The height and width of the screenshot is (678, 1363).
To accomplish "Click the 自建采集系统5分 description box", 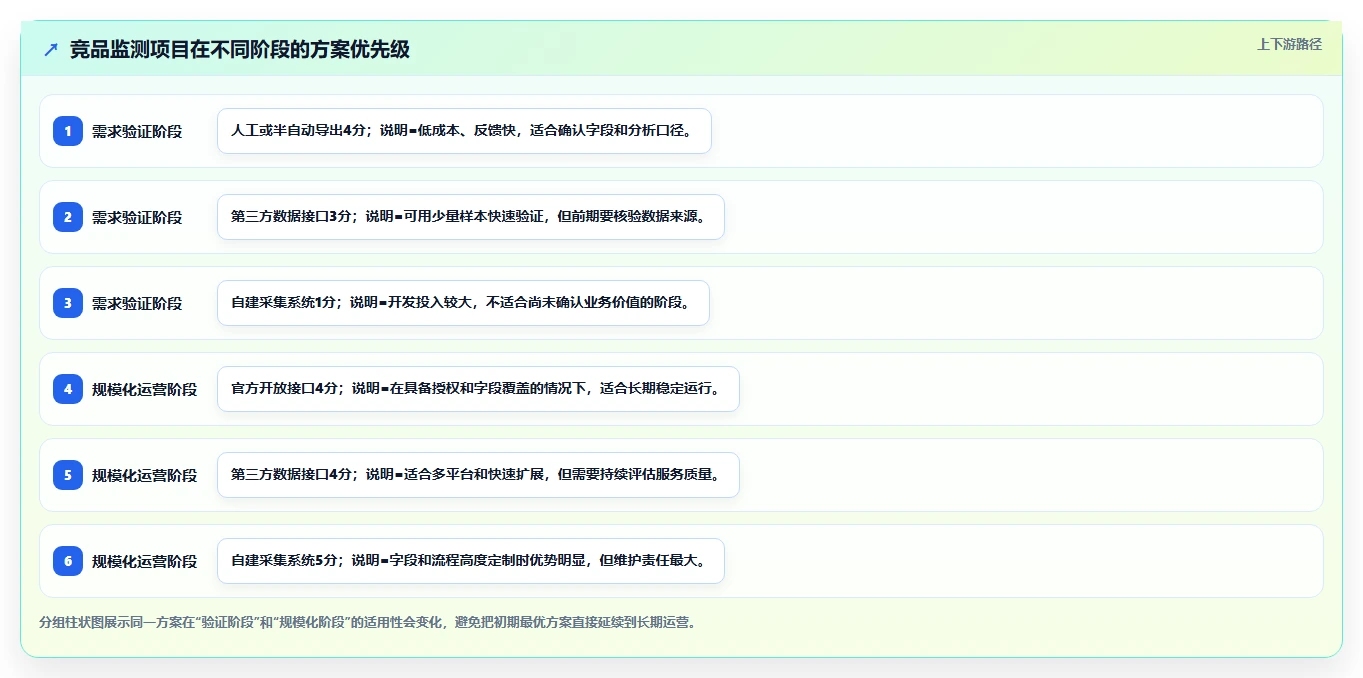I will coord(470,561).
